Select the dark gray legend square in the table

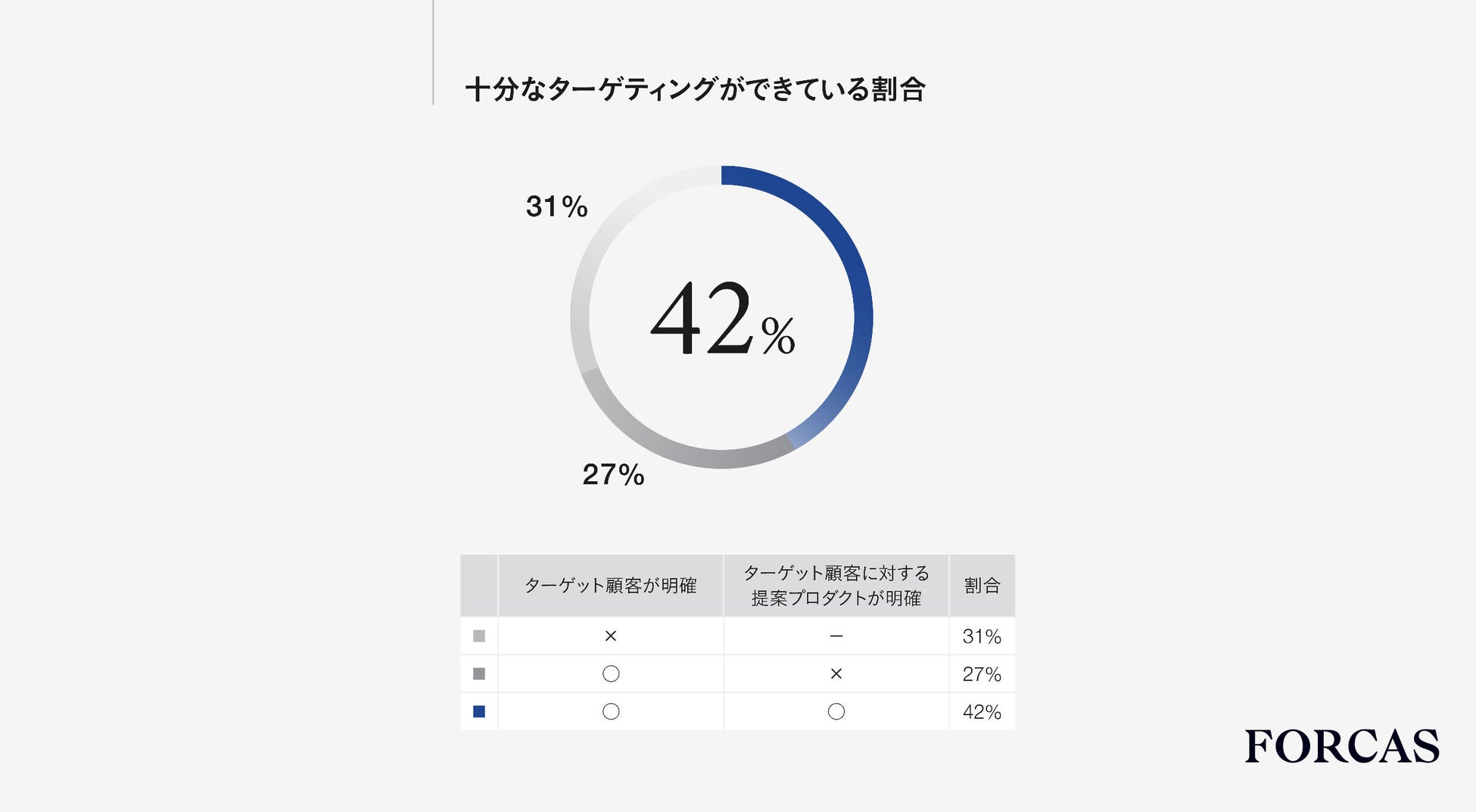[x=478, y=674]
